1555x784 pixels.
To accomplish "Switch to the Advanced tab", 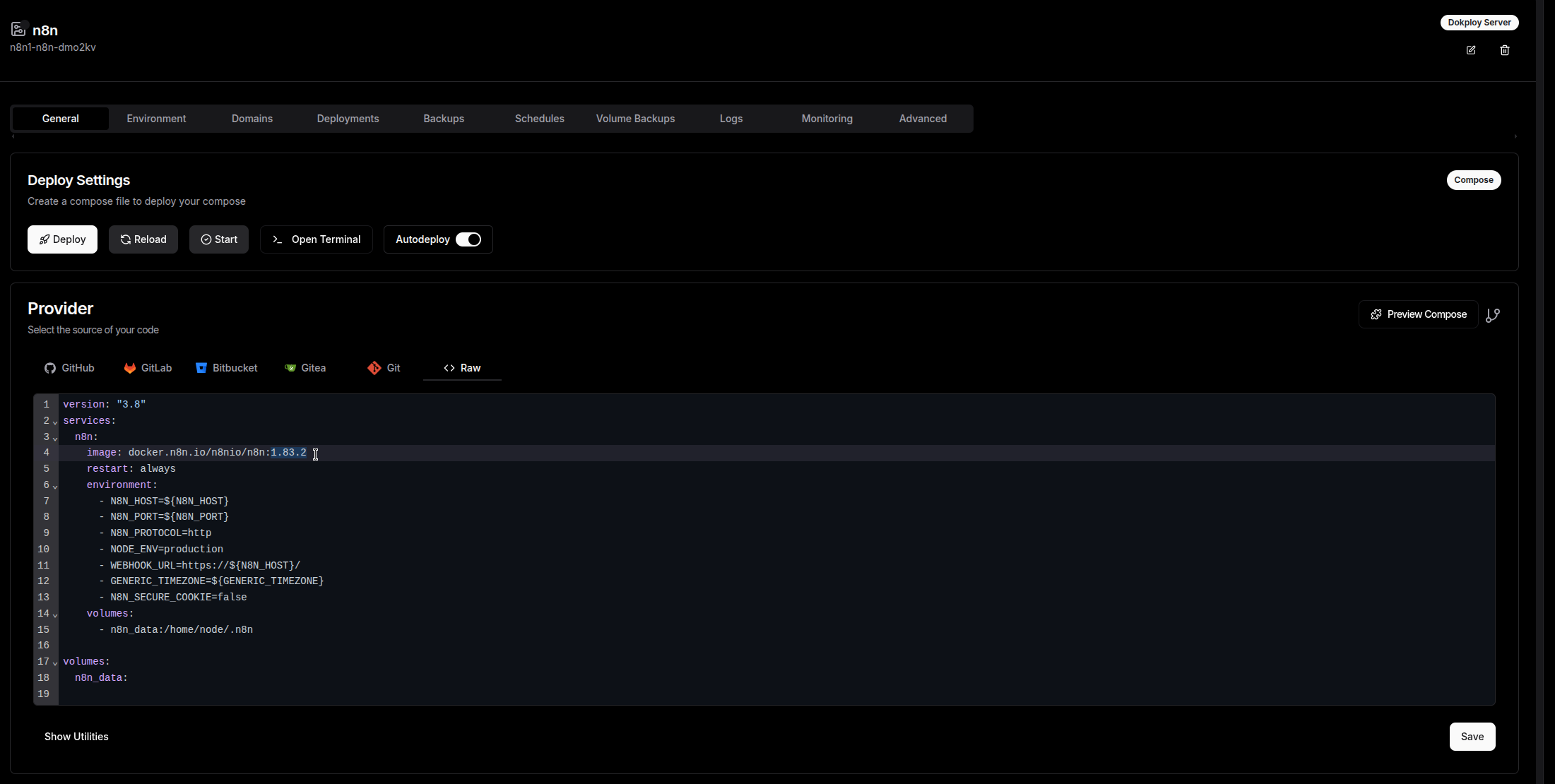I will click(923, 119).
